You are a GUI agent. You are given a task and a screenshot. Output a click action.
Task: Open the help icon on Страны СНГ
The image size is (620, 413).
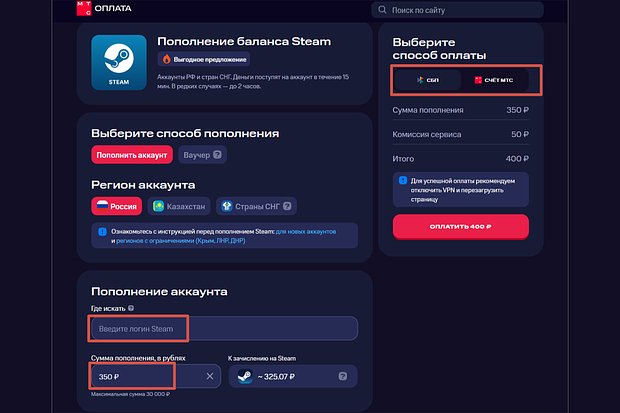point(287,206)
